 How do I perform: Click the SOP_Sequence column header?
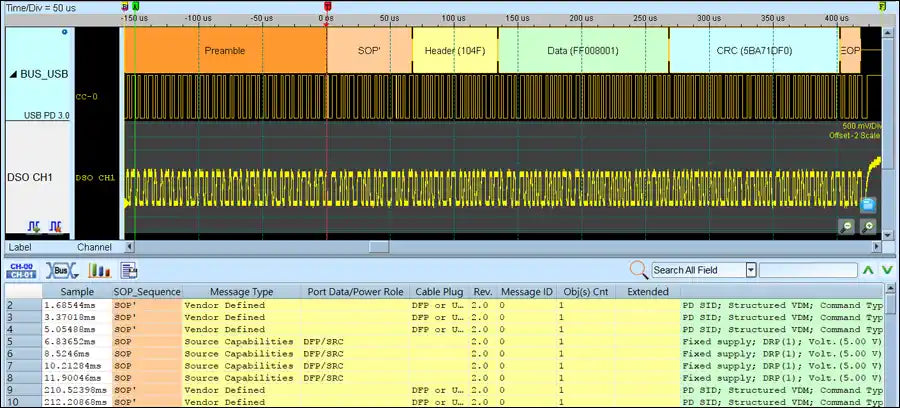(146, 291)
